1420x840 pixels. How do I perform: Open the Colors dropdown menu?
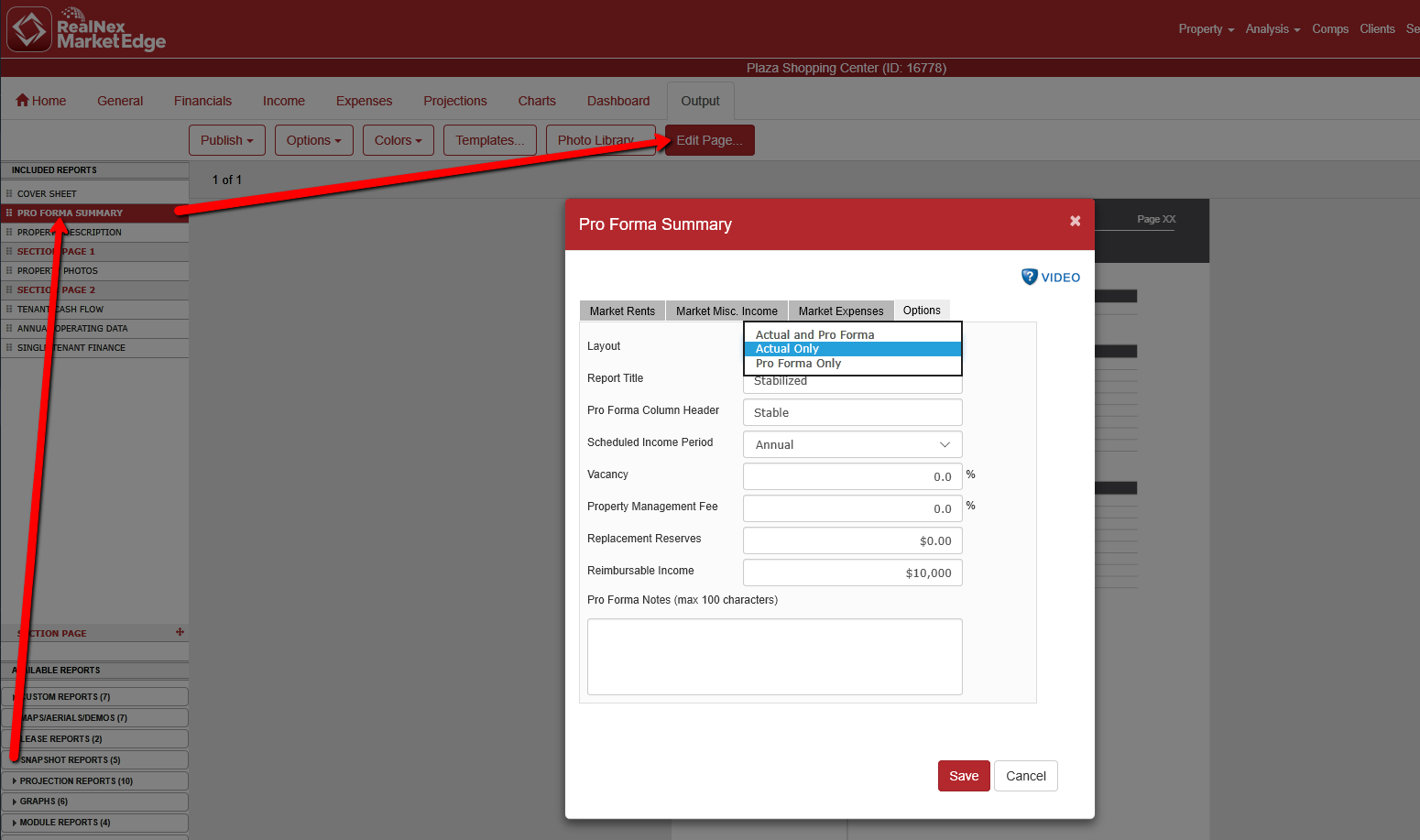coord(398,140)
